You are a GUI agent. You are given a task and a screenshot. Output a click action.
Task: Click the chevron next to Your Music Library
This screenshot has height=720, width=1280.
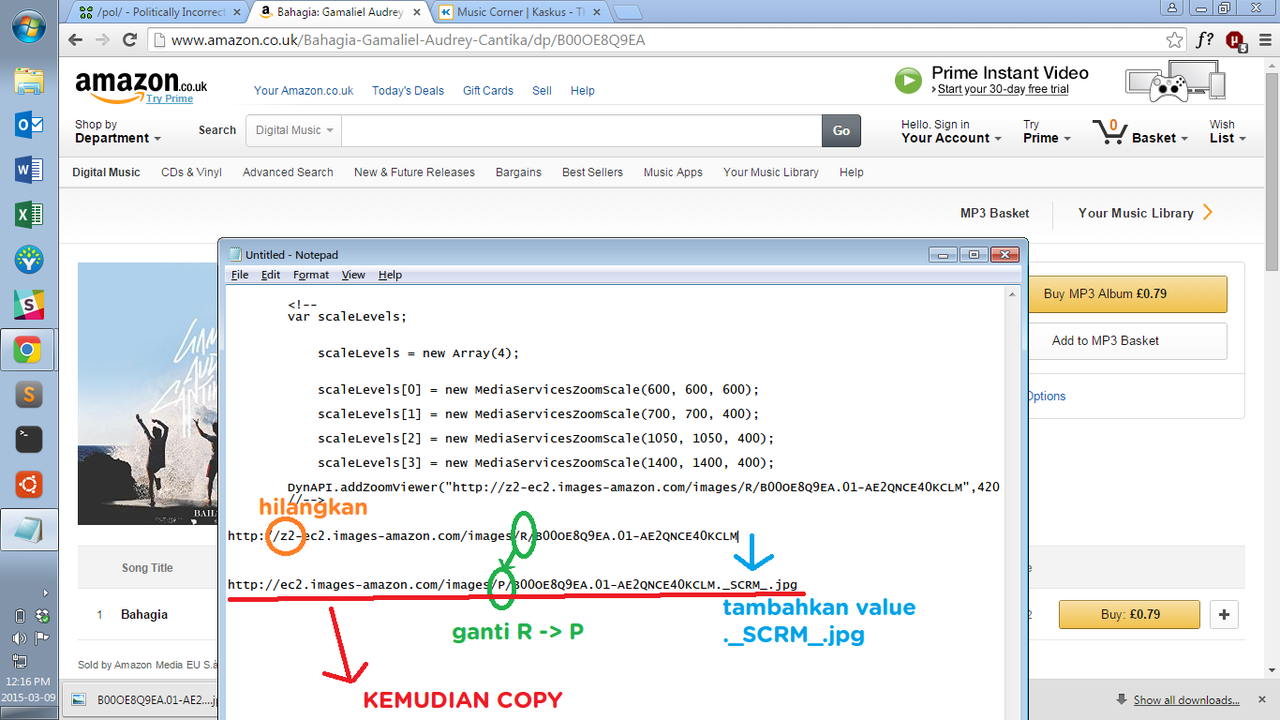coord(1208,212)
